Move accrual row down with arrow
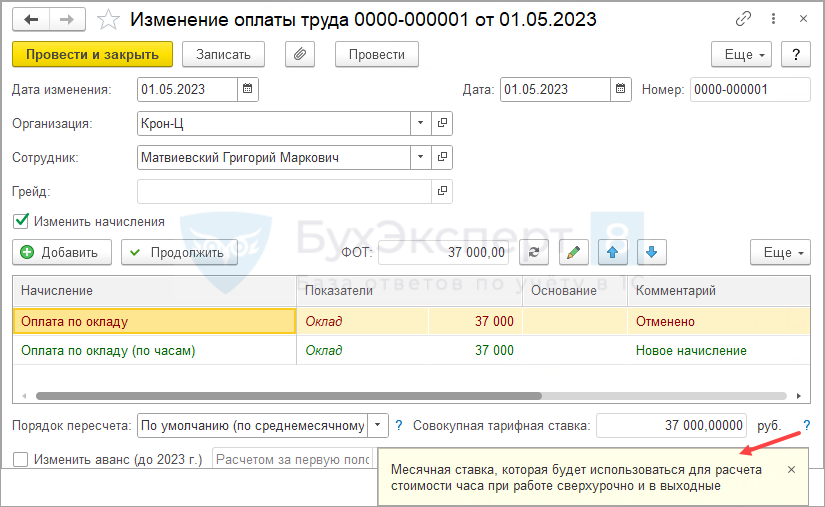Image resolution: width=825 pixels, height=507 pixels. tap(651, 252)
